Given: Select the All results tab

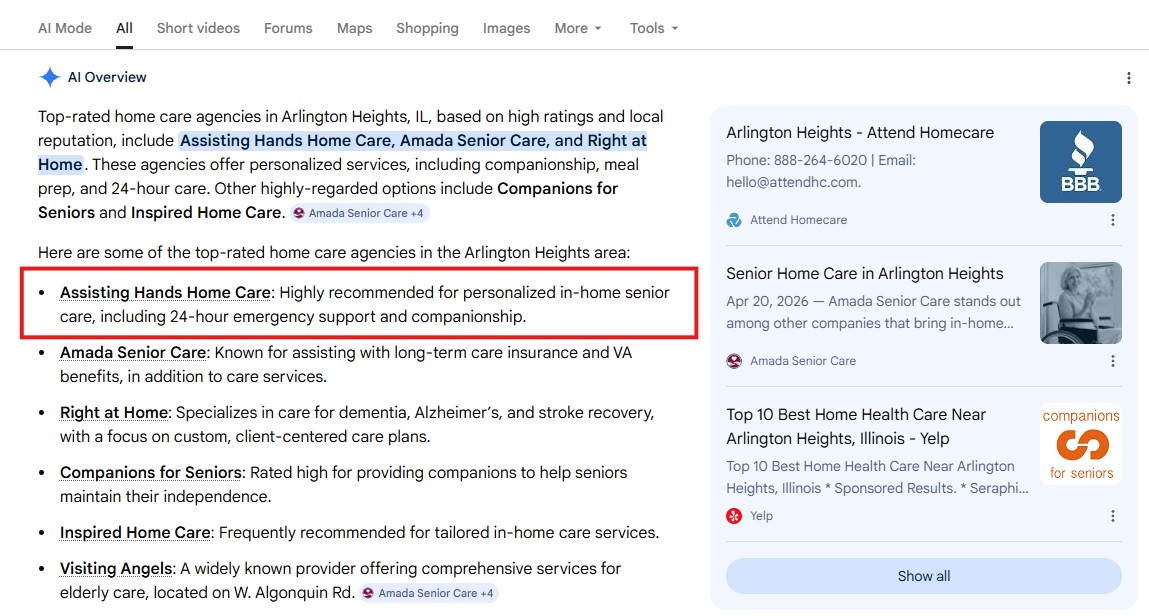Looking at the screenshot, I should tap(125, 28).
